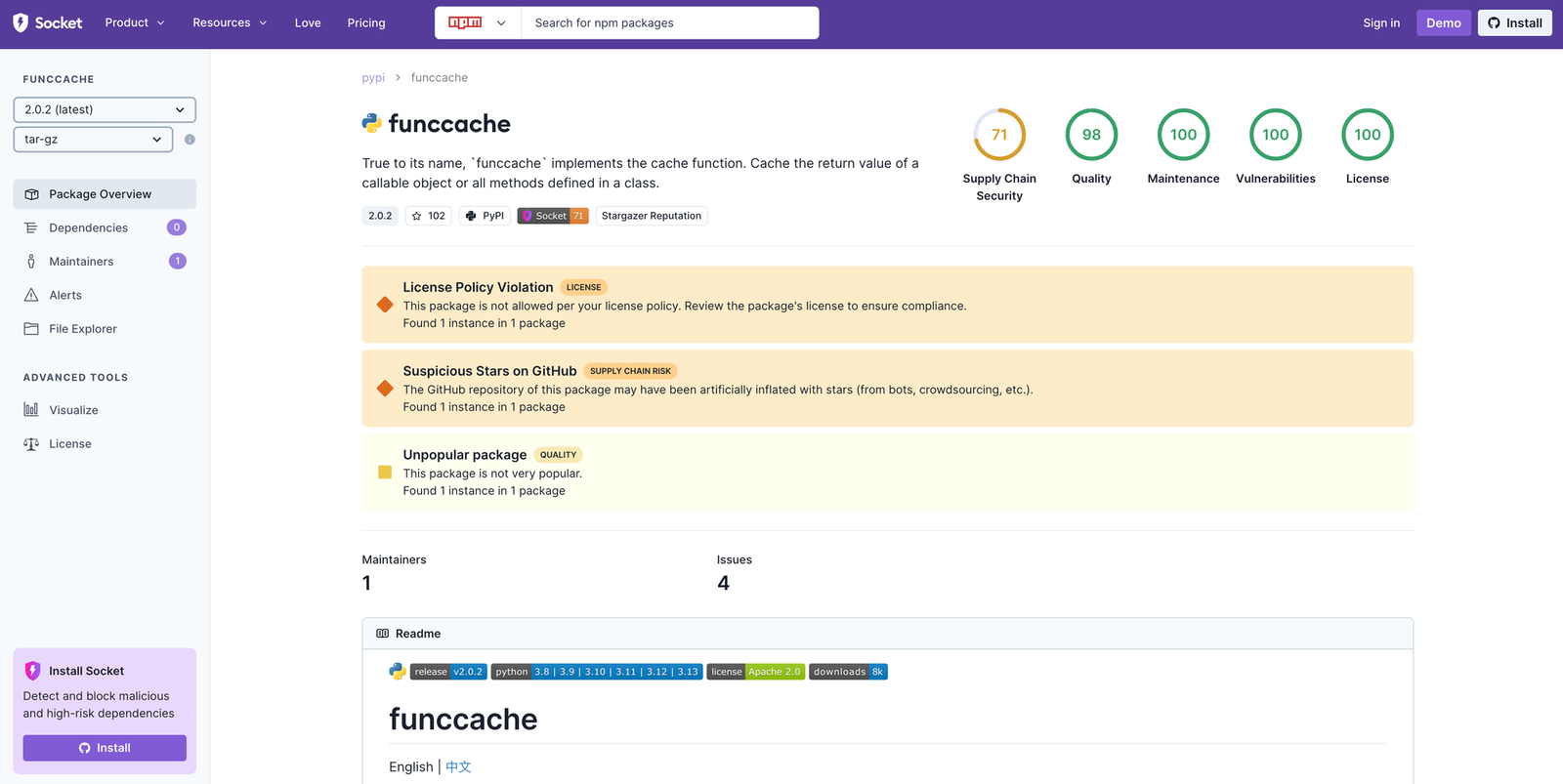Click the Readme book icon
This screenshot has width=1563, height=784.
tap(383, 634)
